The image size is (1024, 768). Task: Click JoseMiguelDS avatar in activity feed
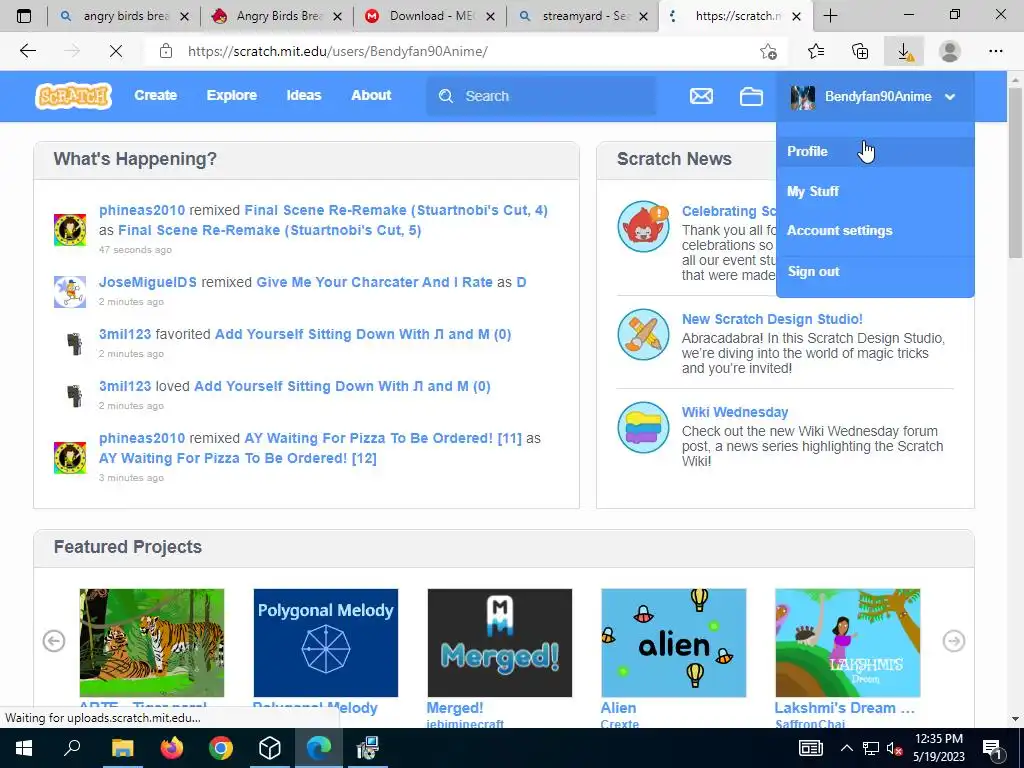point(70,291)
